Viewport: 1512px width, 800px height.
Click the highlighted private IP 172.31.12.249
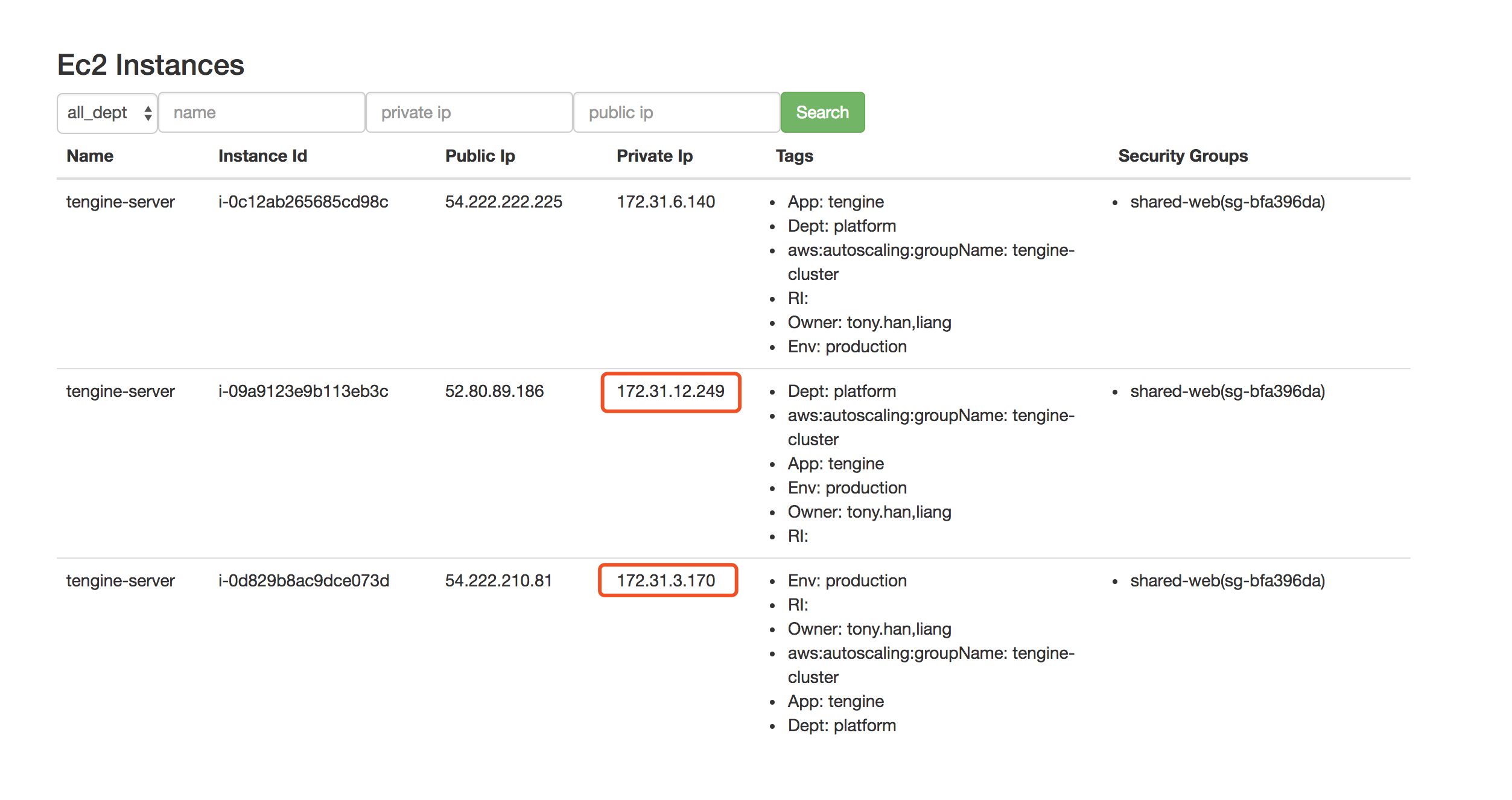(x=670, y=392)
